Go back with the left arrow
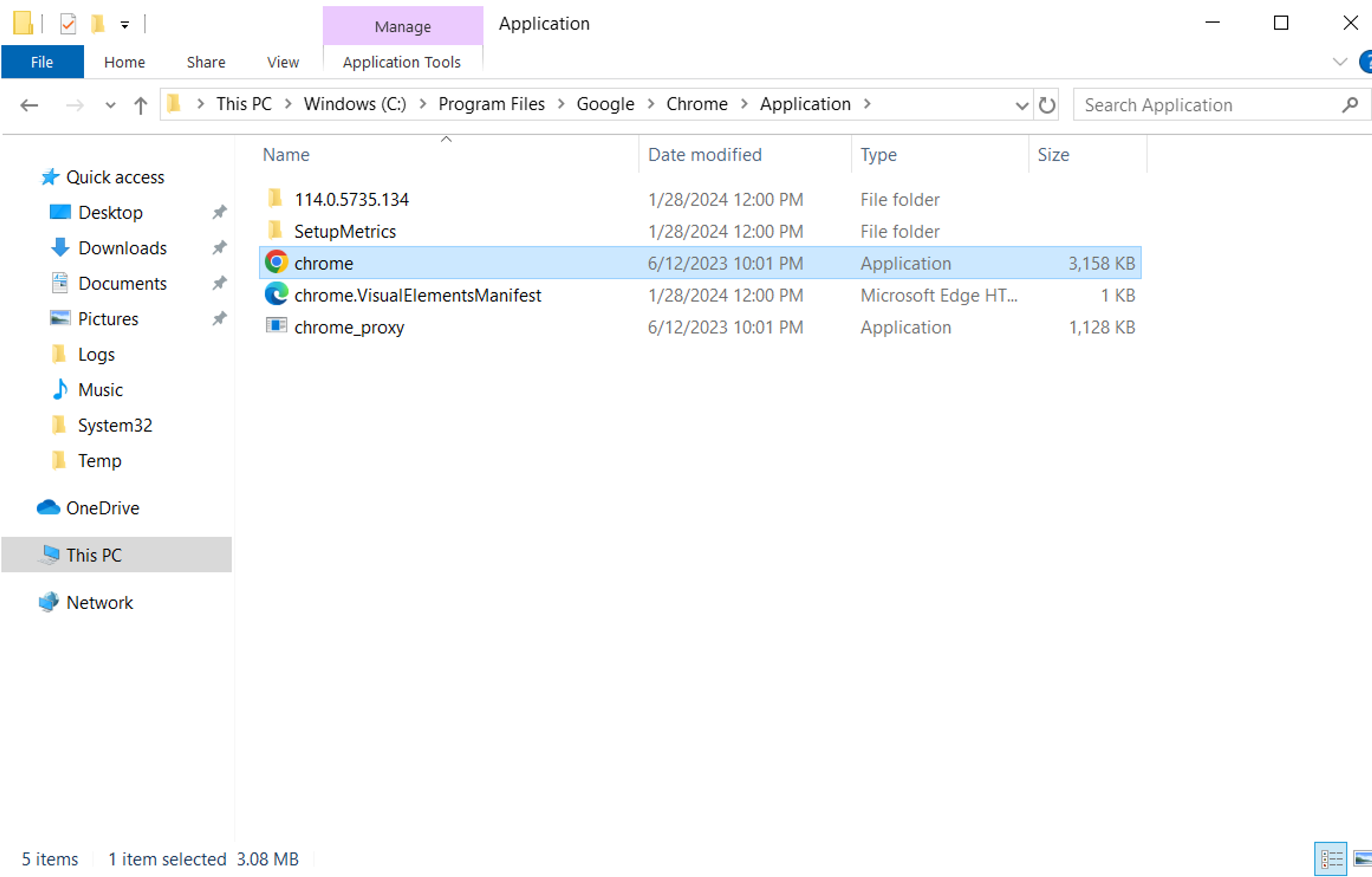1372x877 pixels. click(x=29, y=105)
